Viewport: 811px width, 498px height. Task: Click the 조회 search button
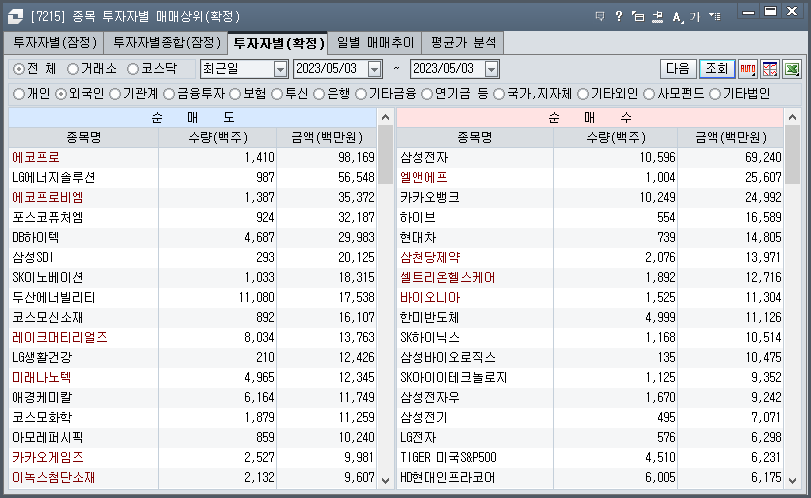coord(717,69)
